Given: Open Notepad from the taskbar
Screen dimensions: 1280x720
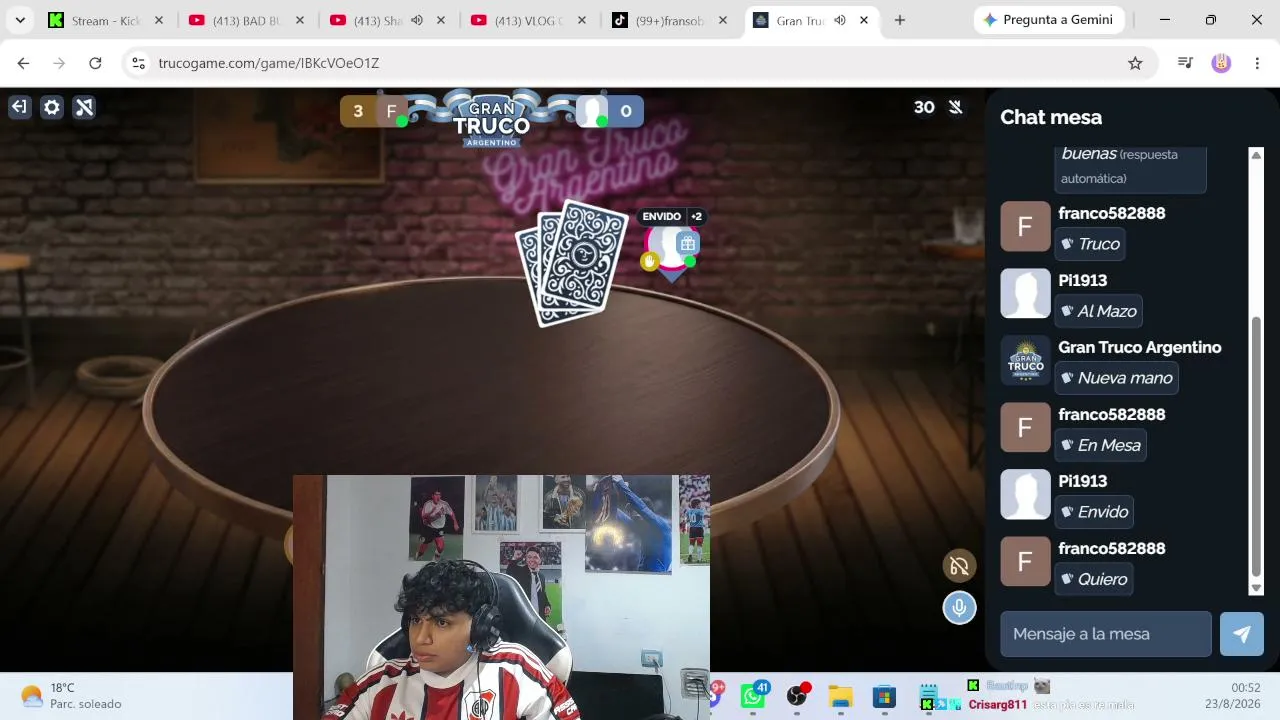Looking at the screenshot, I should click(928, 694).
